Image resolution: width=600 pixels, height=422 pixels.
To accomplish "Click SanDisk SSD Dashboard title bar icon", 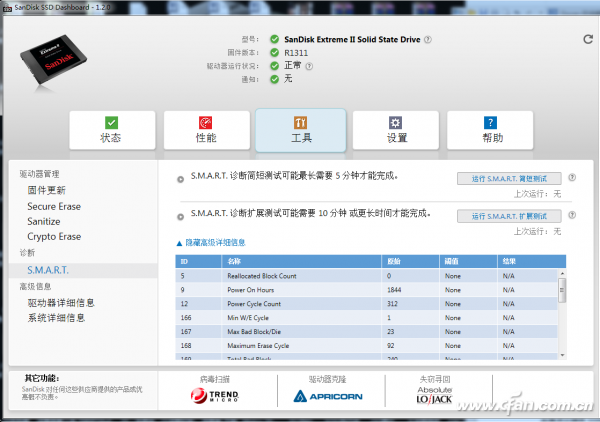I will [7, 8].
